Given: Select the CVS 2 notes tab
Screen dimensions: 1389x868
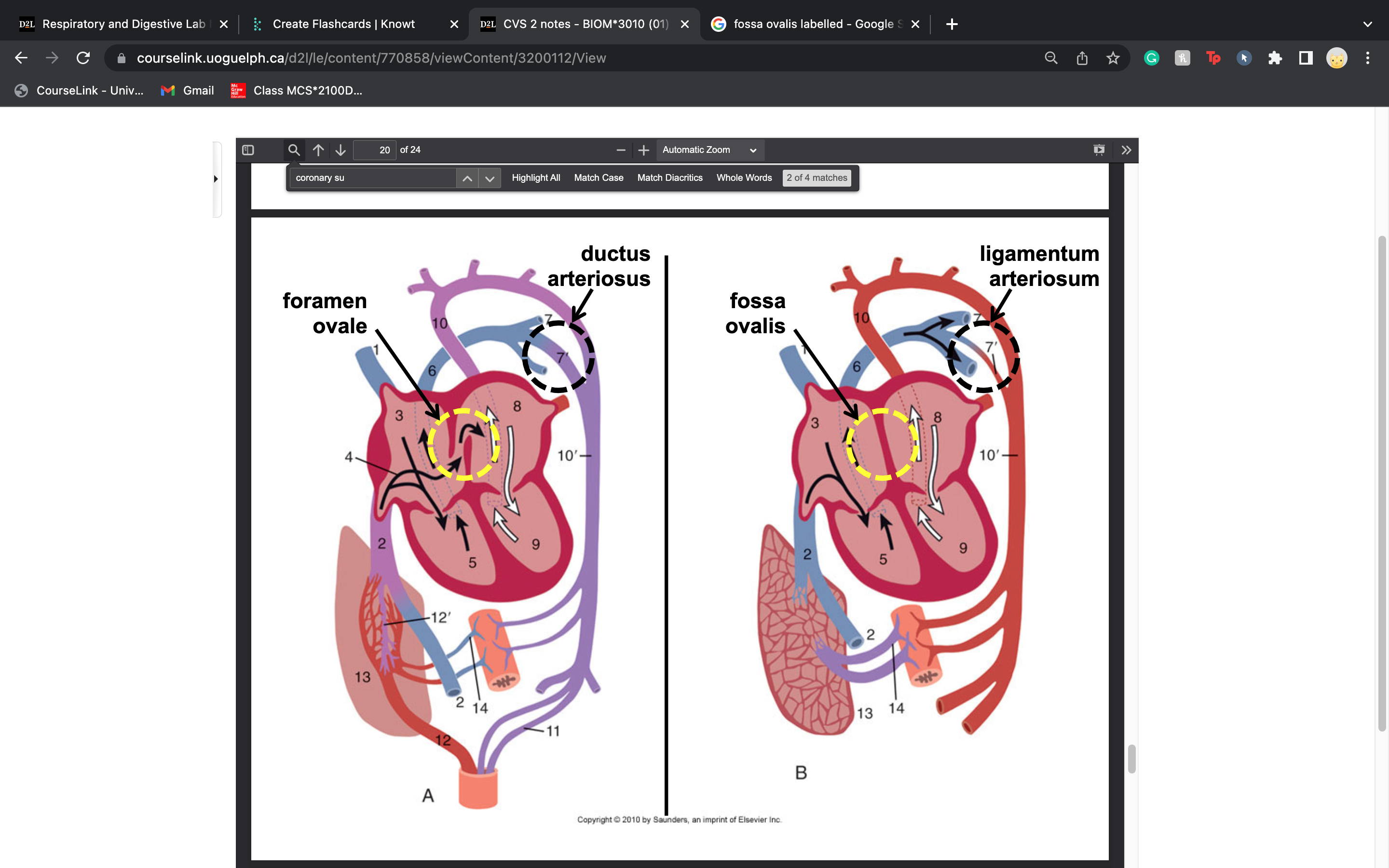Looking at the screenshot, I should coord(586,24).
